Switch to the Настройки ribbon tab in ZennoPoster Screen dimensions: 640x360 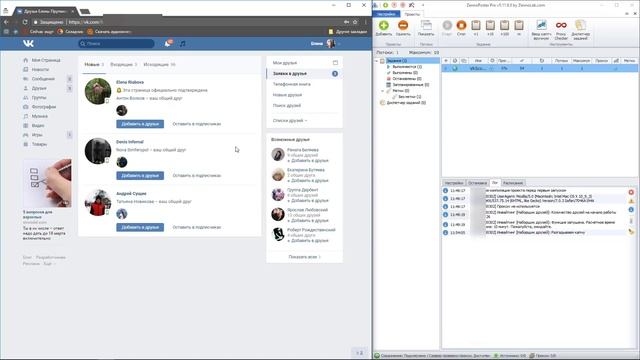pyautogui.click(x=386, y=14)
